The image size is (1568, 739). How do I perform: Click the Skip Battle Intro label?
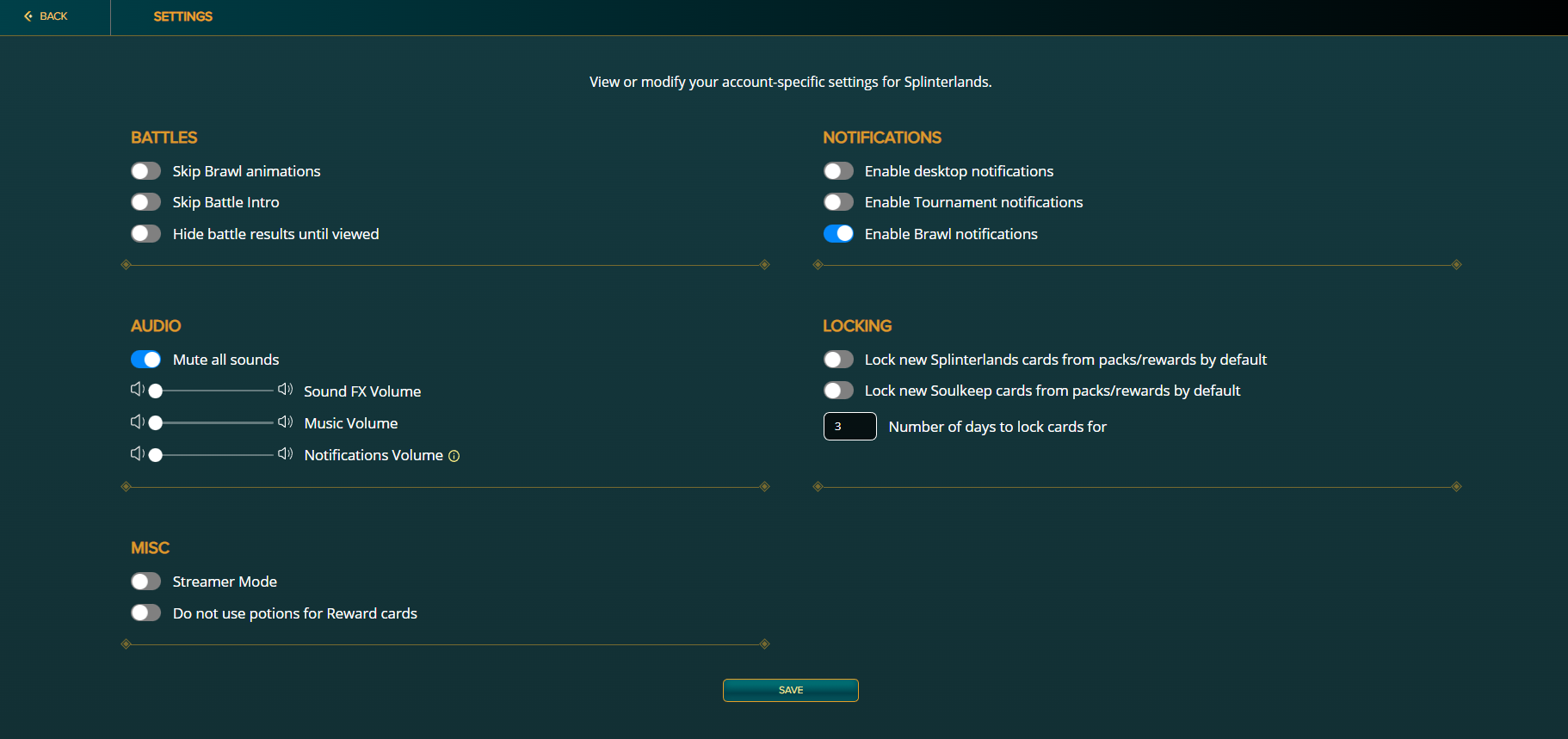point(225,202)
